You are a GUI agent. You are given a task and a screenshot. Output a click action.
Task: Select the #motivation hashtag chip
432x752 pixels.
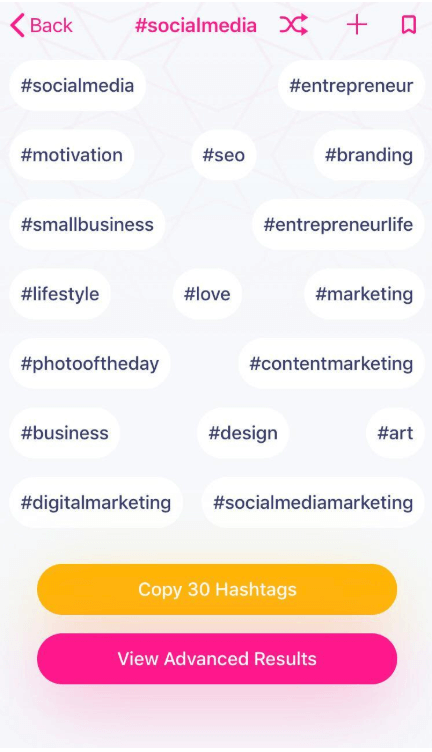coord(71,155)
